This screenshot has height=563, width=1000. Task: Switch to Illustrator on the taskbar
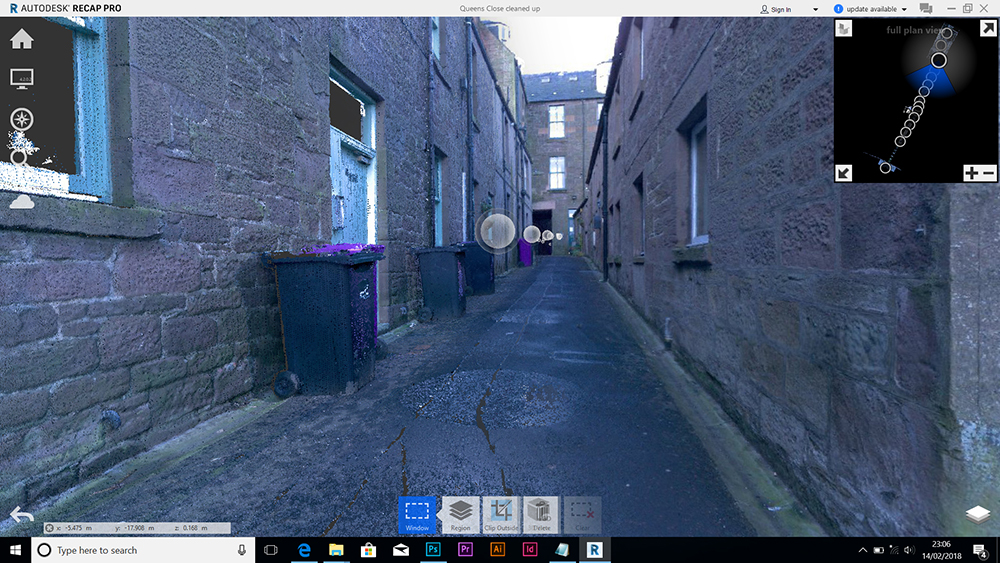click(x=497, y=550)
